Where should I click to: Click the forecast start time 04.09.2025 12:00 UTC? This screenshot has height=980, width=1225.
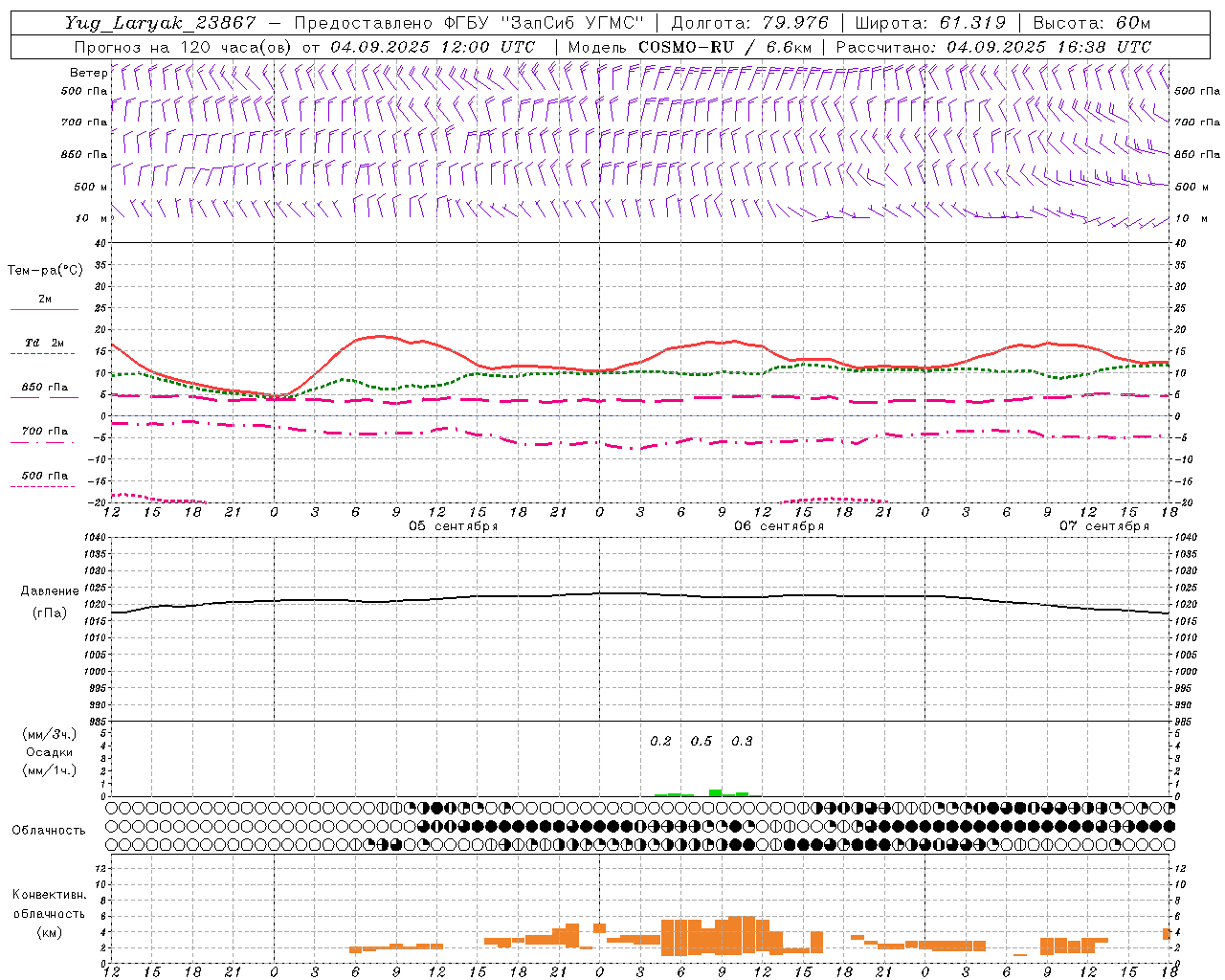433,47
